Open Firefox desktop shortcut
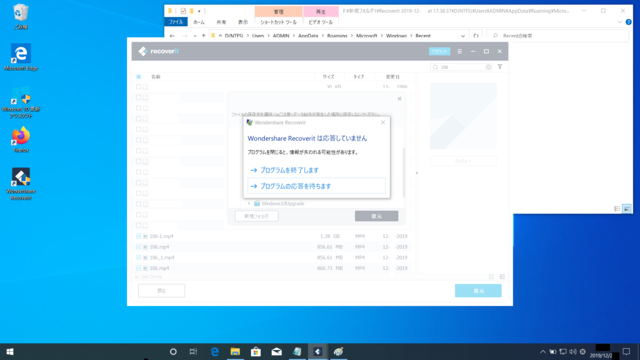Screen dimensions: 640x360 [21, 140]
